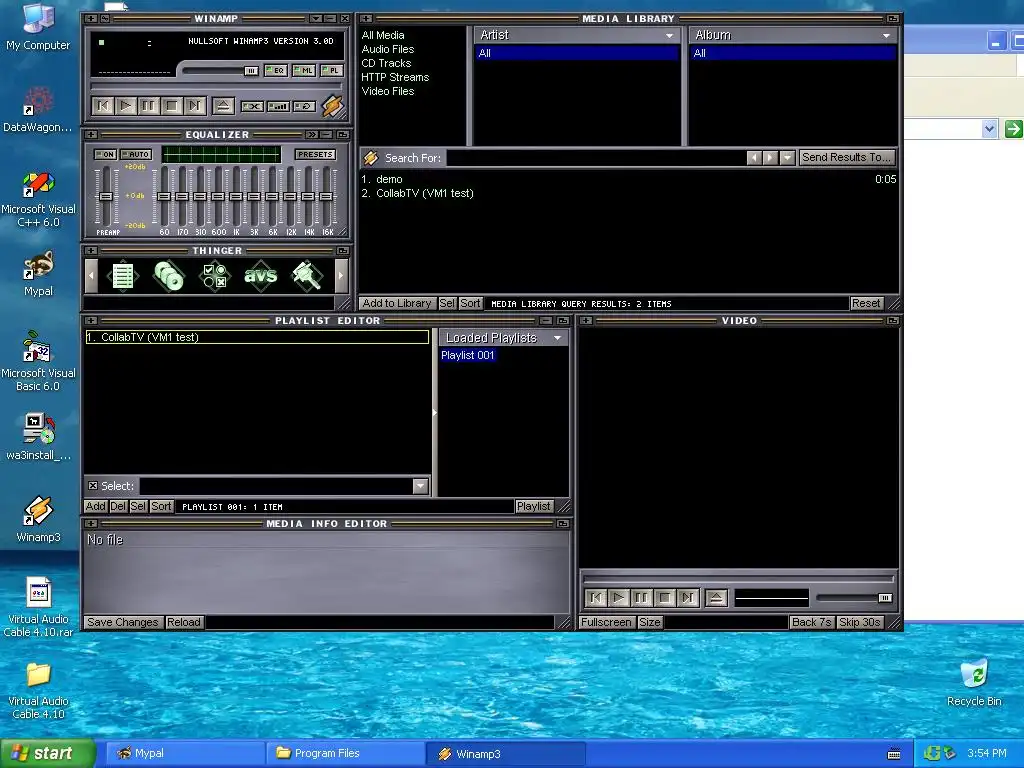Open Winamp title bar dropdown arrow
Image resolution: width=1024 pixels, height=768 pixels.
pos(316,18)
